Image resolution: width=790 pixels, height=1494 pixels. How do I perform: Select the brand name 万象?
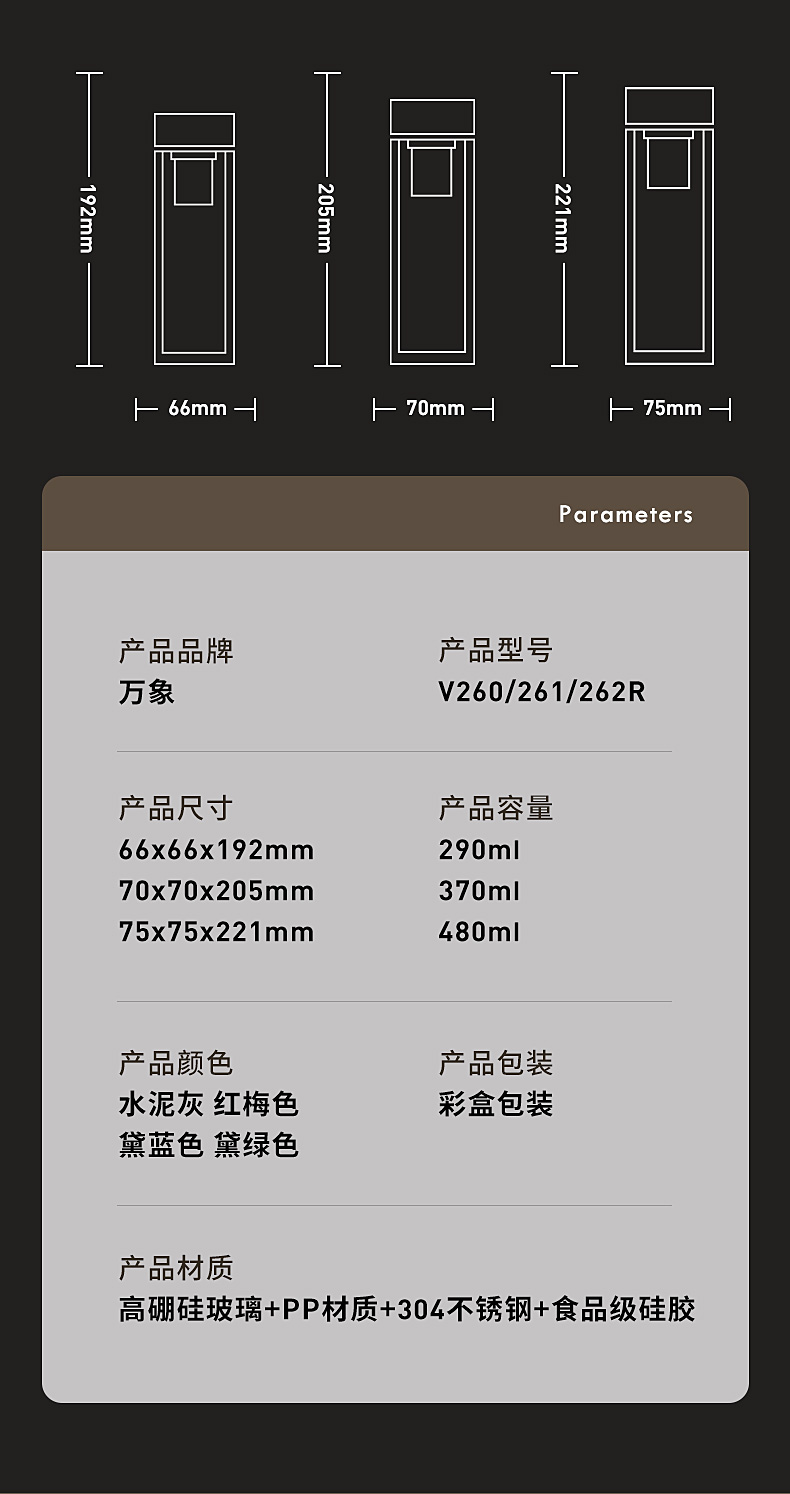147,692
